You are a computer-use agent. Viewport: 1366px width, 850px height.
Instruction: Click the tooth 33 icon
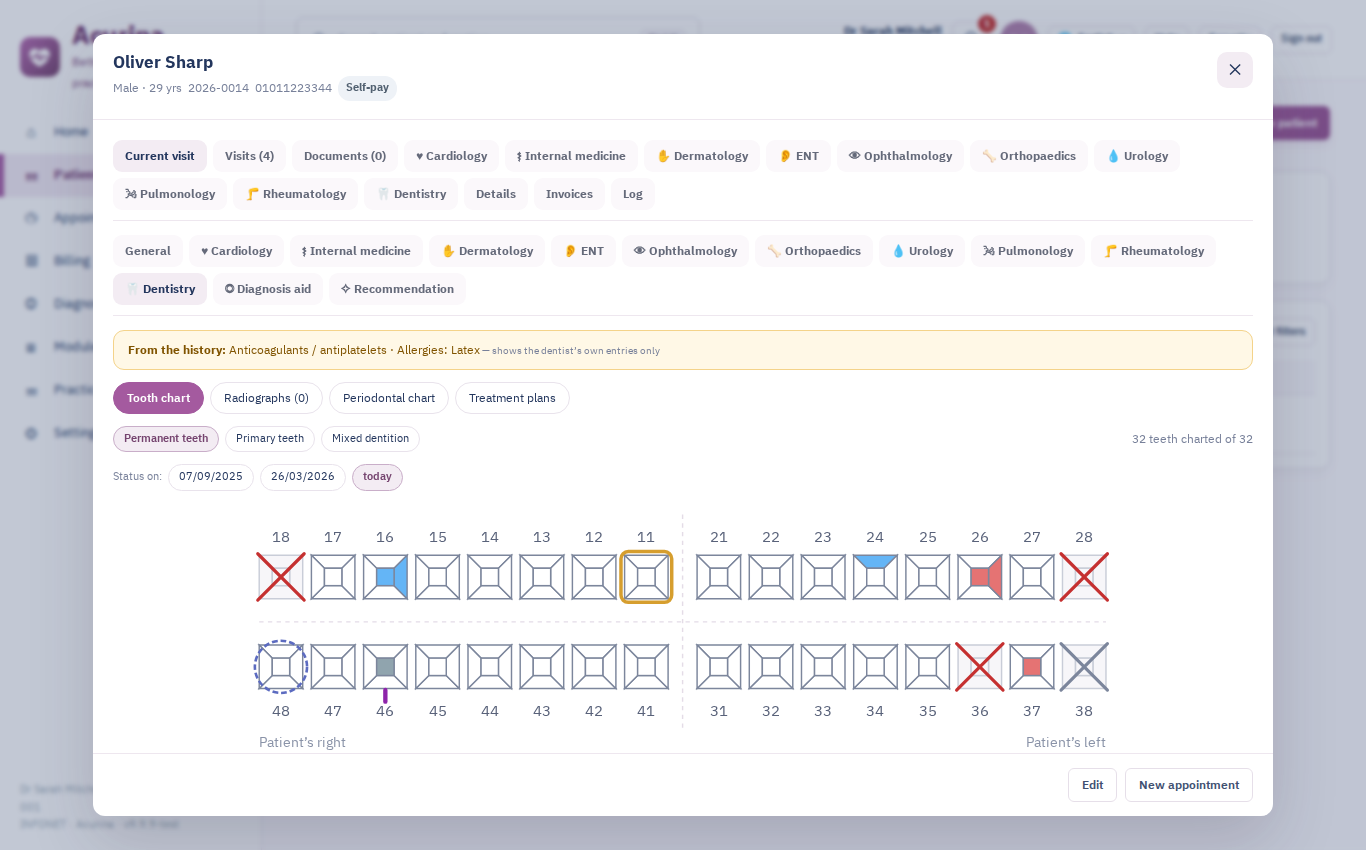(823, 667)
